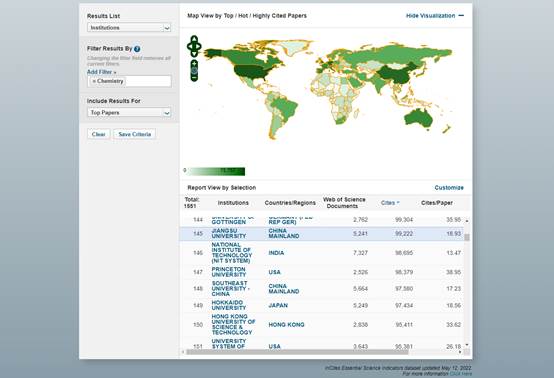Expand the Add Filter option
Screen dimensions: 554x378
(x=101, y=72)
